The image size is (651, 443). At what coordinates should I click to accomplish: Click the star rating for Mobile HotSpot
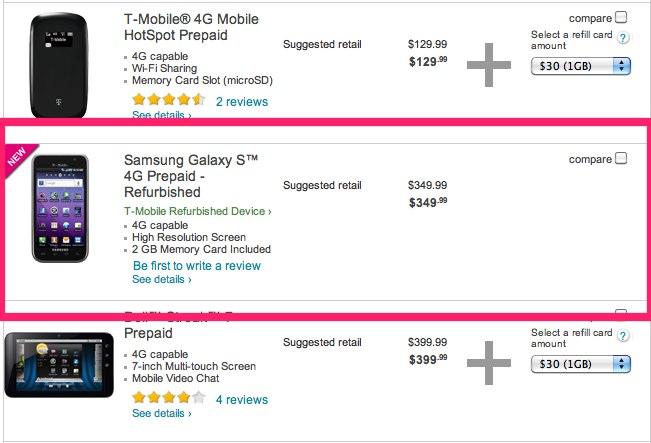168,101
